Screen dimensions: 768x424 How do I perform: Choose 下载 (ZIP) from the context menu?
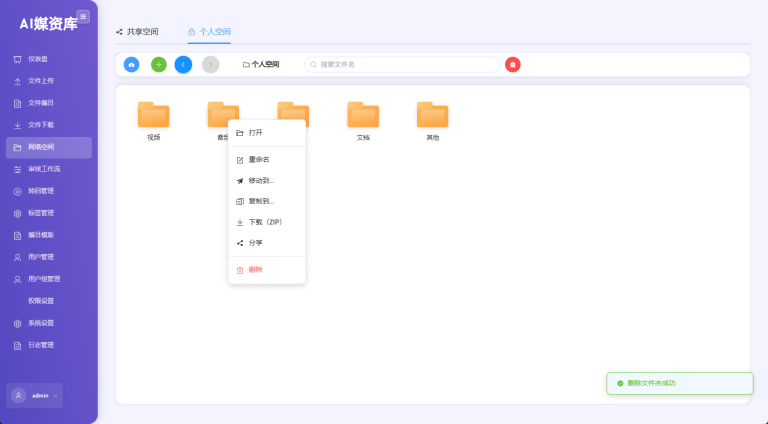265,222
